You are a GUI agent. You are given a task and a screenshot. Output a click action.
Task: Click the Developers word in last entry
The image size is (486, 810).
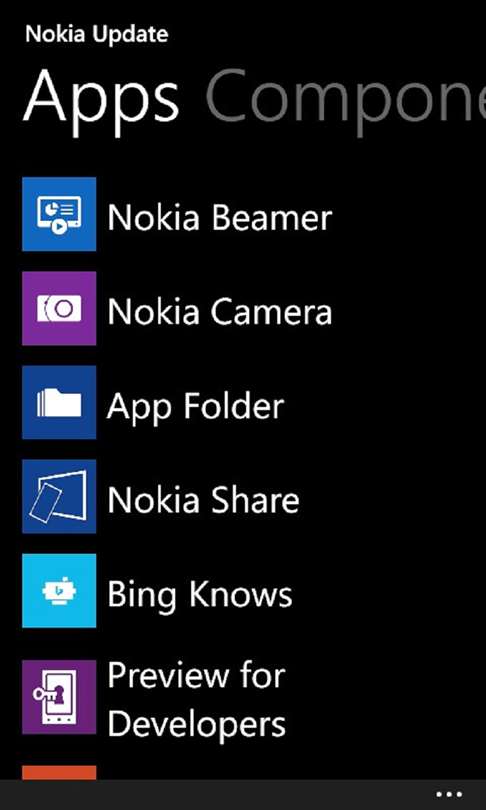[196, 724]
